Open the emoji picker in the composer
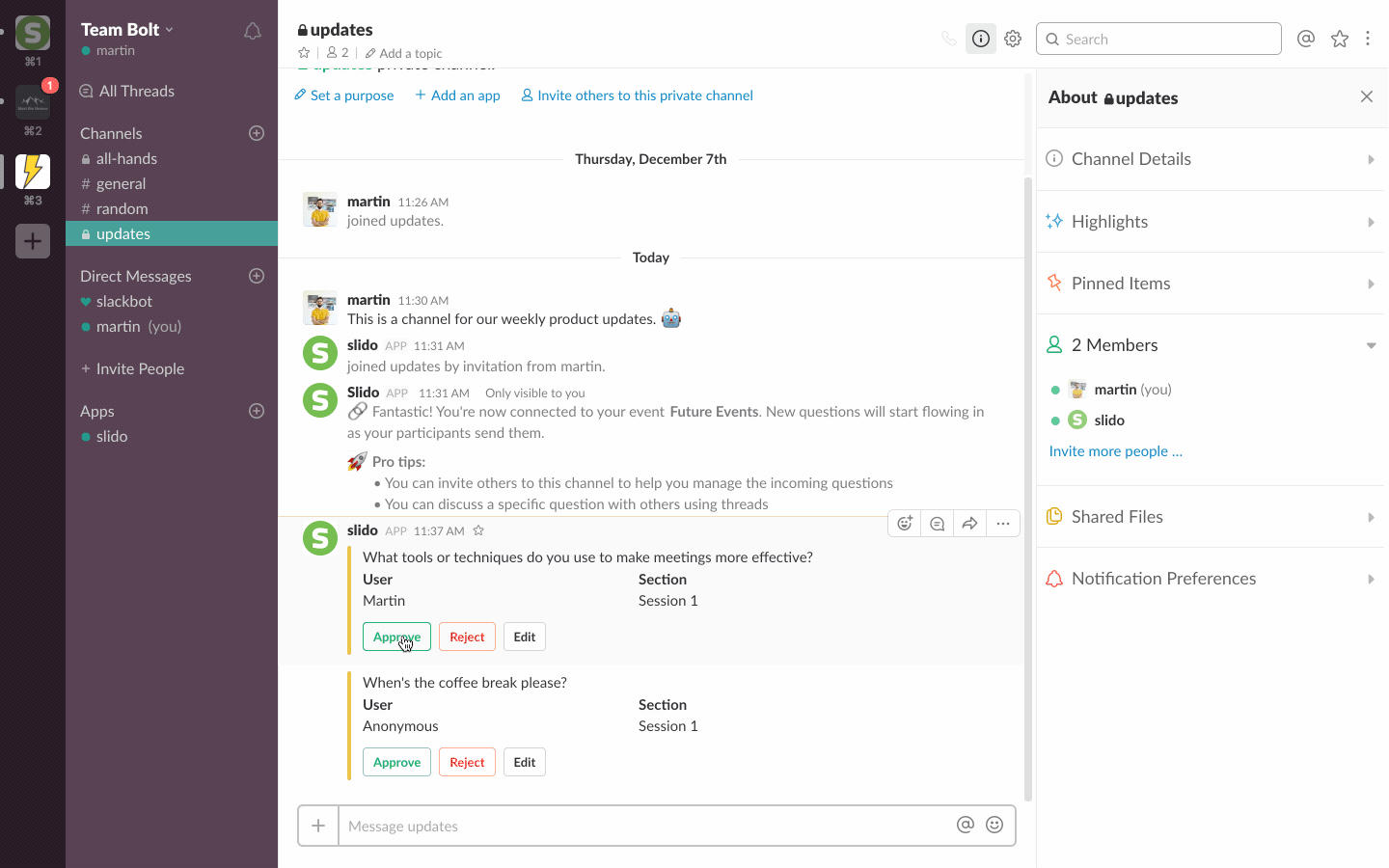 tap(994, 825)
